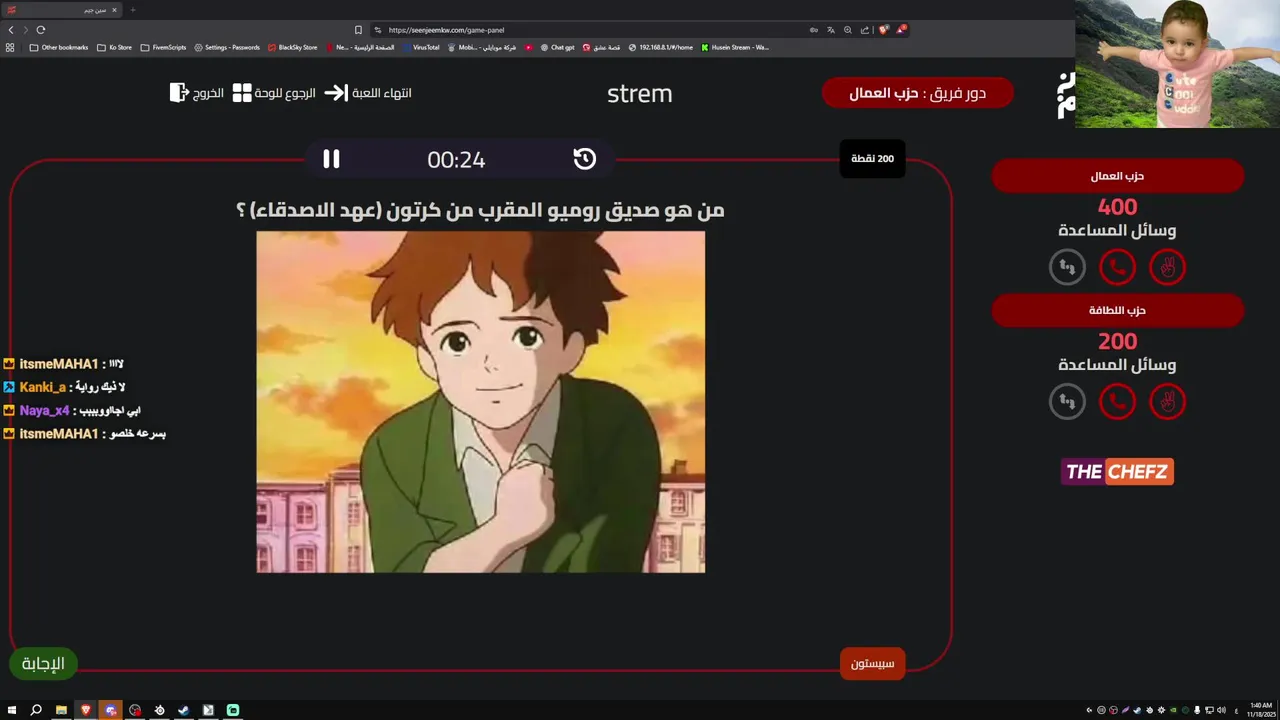The height and width of the screenshot is (720, 1280).
Task: Use the two-fingers hand lifeline for حزب العمال
Action: pyautogui.click(x=1167, y=267)
